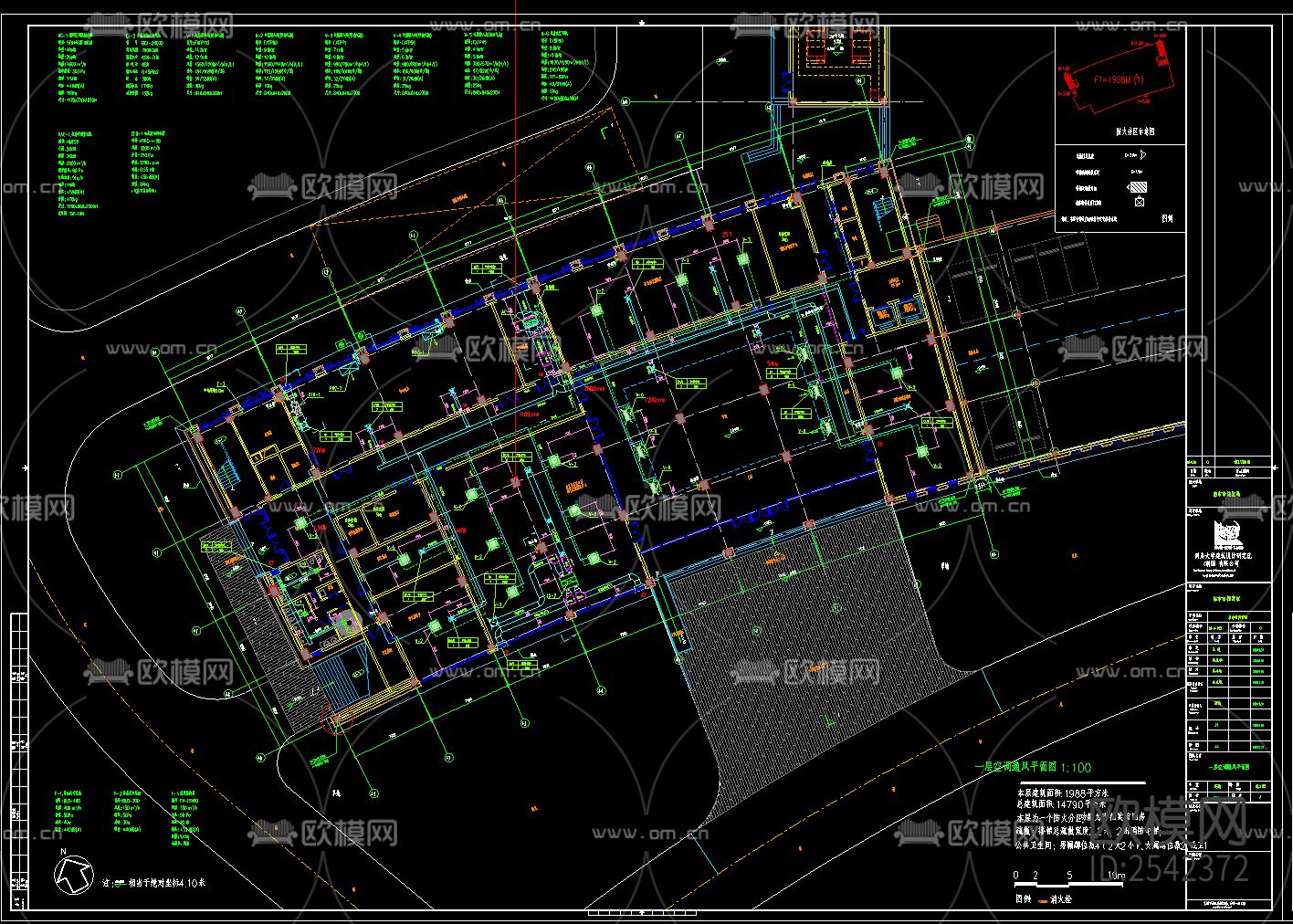Select the F1=1988M label in key plan
Viewport: 1293px width, 924px height.
pyautogui.click(x=1119, y=79)
